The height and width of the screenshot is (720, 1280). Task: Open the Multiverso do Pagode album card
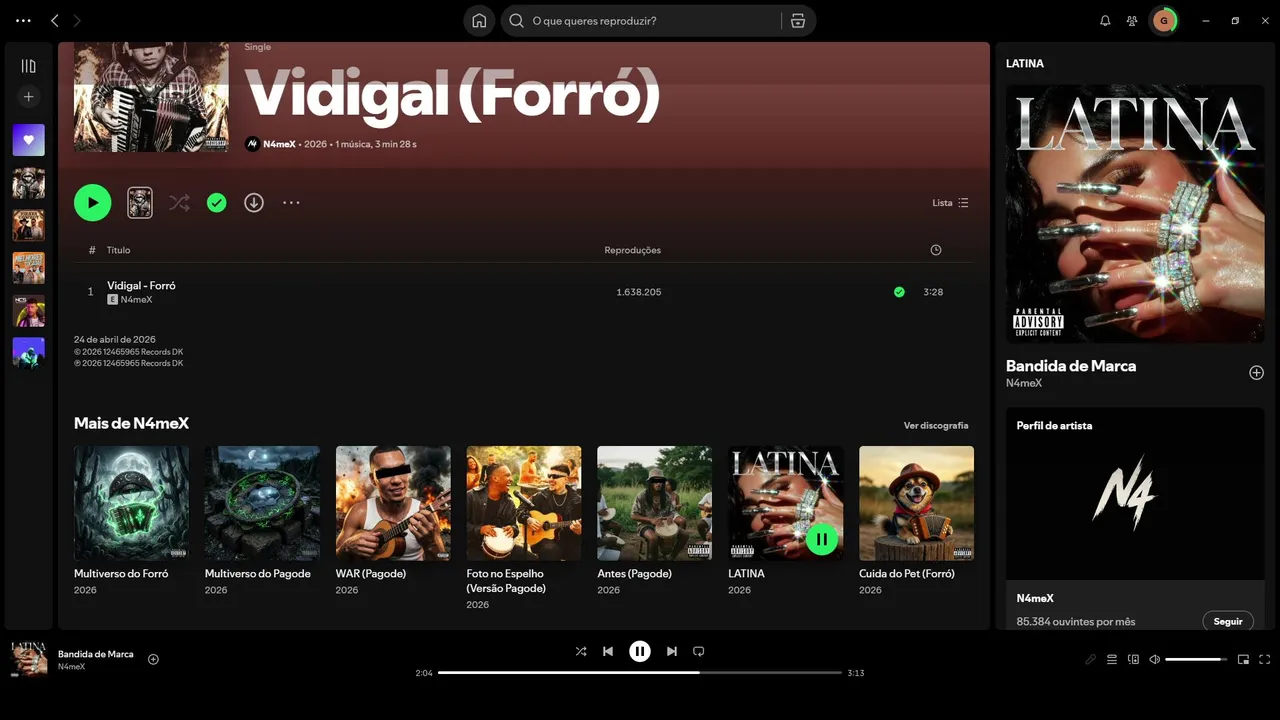click(x=262, y=523)
